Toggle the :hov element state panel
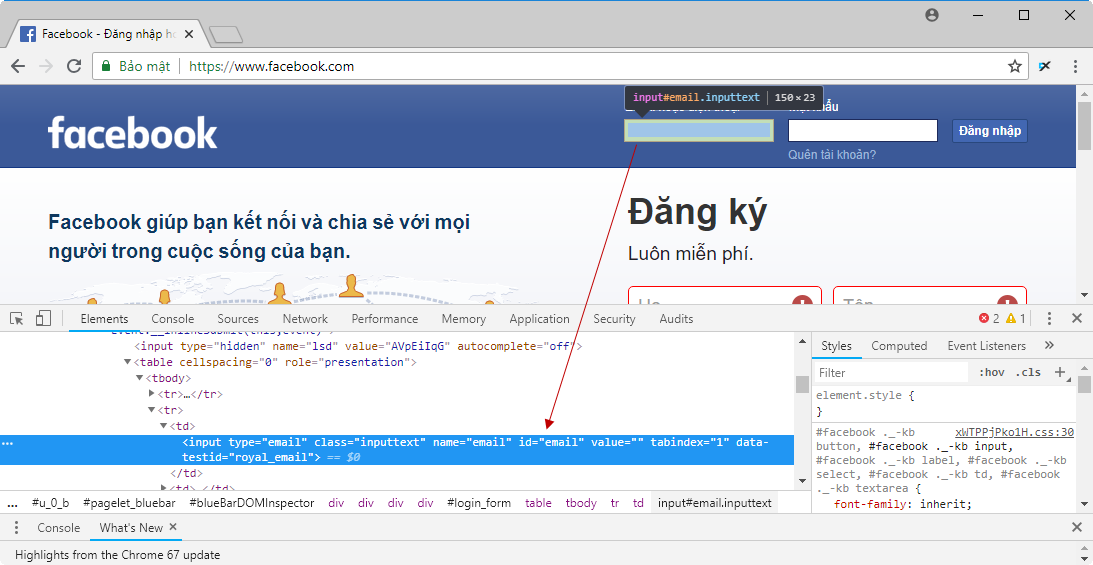 992,373
